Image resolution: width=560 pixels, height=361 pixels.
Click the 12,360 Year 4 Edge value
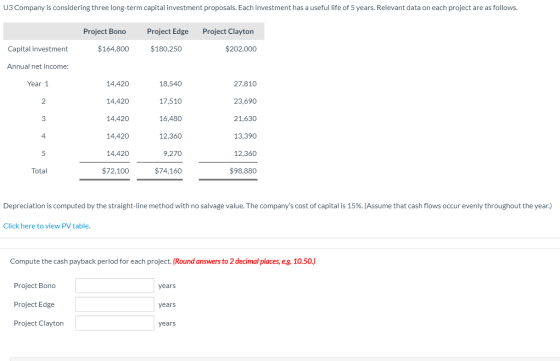click(x=170, y=136)
